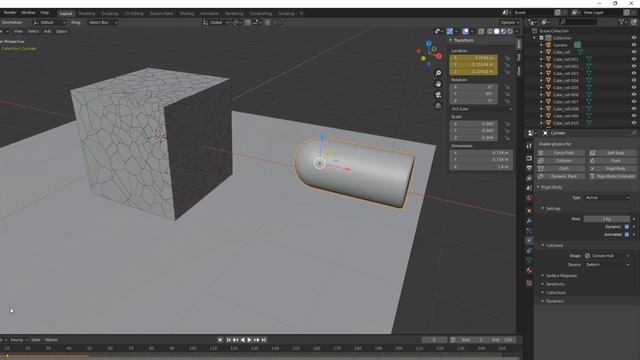Image resolution: width=640 pixels, height=360 pixels.
Task: Switch to wireframe shading icon
Action: (x=490, y=31)
